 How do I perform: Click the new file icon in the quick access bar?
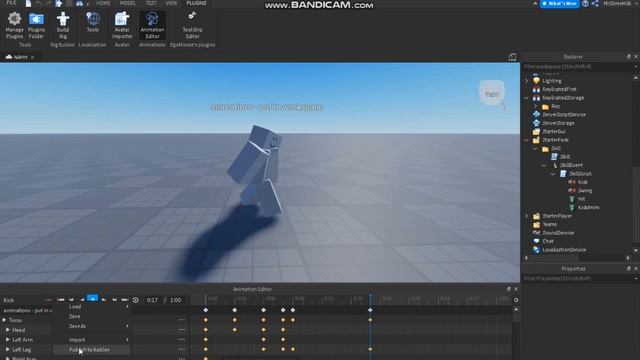coord(28,3)
